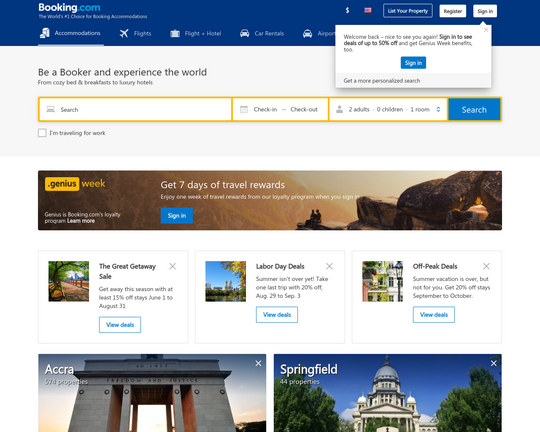Image resolution: width=540 pixels, height=432 pixels.
Task: View deals for The Great Getaway Sale
Action: [x=120, y=325]
